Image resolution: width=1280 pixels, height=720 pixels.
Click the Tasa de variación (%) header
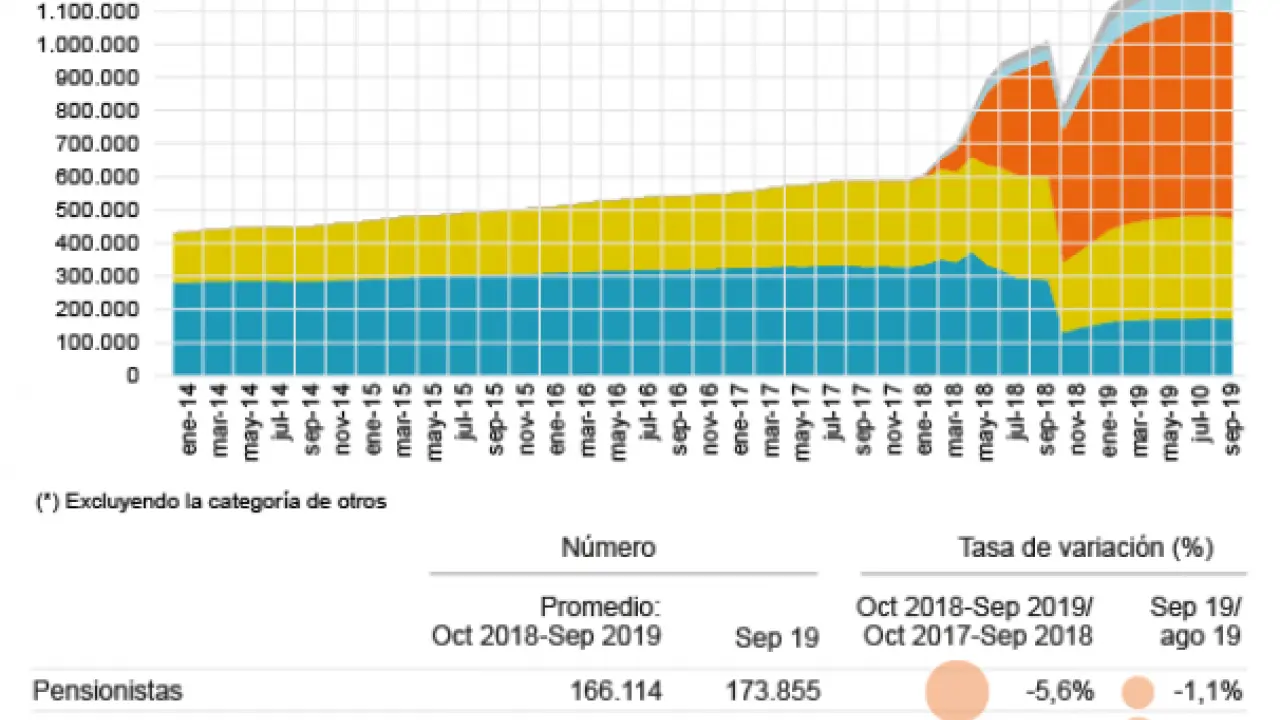(x=1086, y=547)
